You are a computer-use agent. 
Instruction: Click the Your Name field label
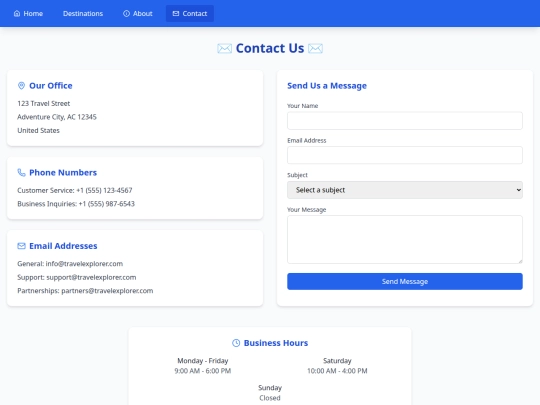click(x=303, y=106)
